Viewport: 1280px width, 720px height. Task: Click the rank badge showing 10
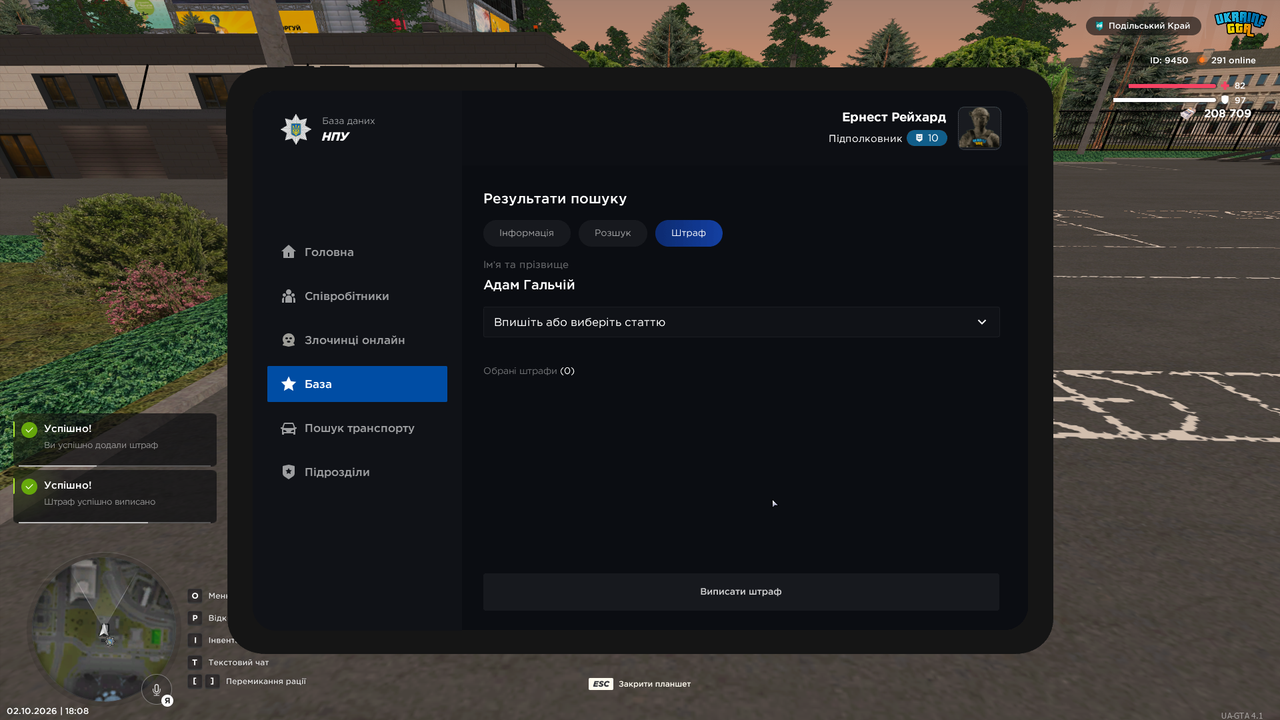click(927, 138)
